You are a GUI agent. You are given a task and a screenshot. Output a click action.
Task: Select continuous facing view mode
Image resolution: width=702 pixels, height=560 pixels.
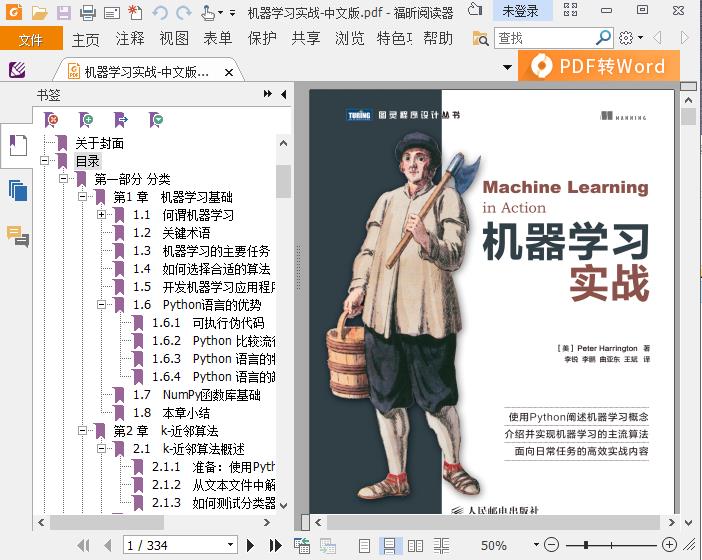coord(441,545)
